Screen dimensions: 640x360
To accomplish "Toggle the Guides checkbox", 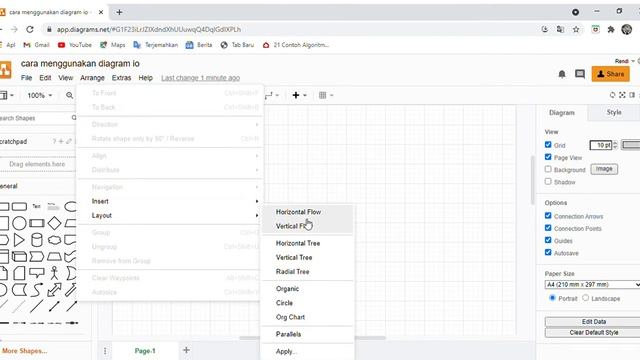I will [548, 240].
